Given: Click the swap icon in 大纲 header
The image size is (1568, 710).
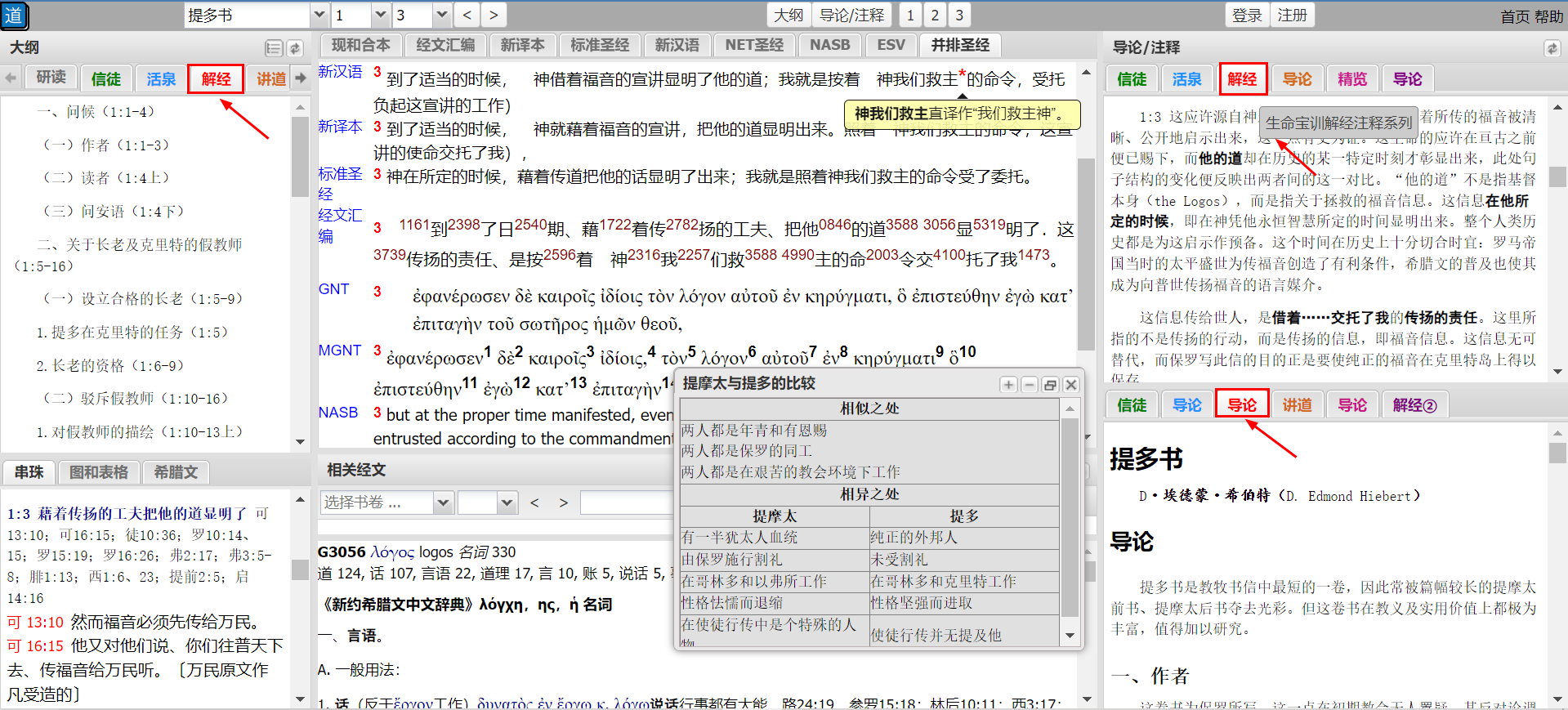Looking at the screenshot, I should pyautogui.click(x=295, y=48).
